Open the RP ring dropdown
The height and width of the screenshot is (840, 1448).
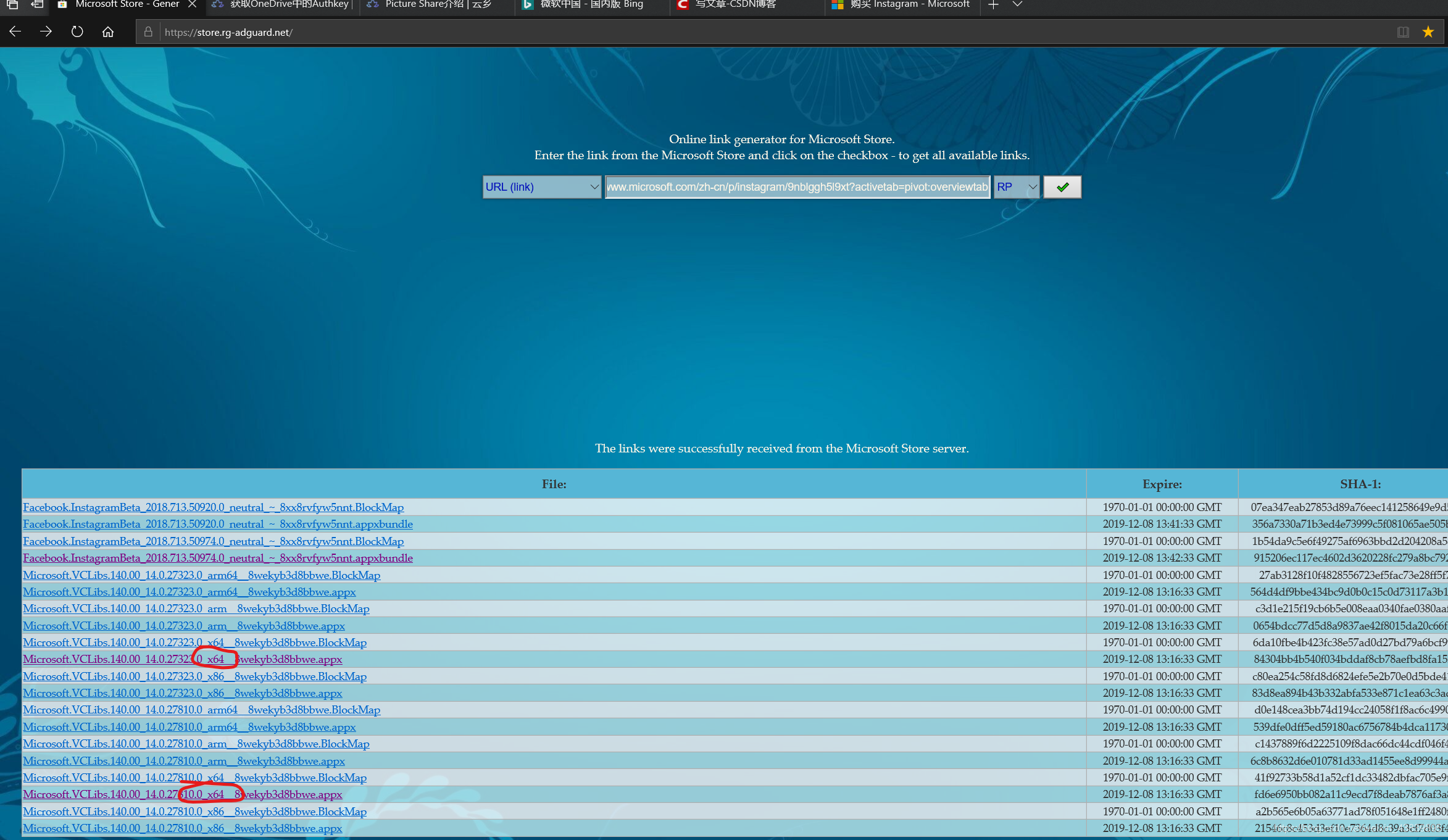1016,187
